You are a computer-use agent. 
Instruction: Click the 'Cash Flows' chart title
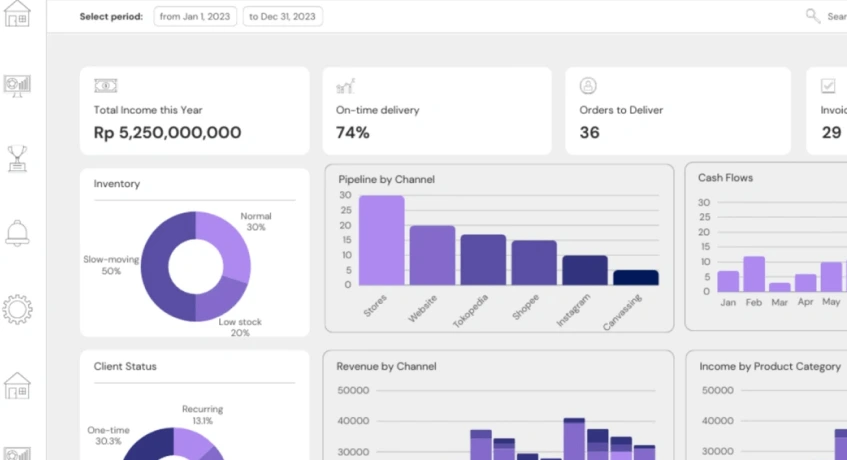click(x=725, y=178)
